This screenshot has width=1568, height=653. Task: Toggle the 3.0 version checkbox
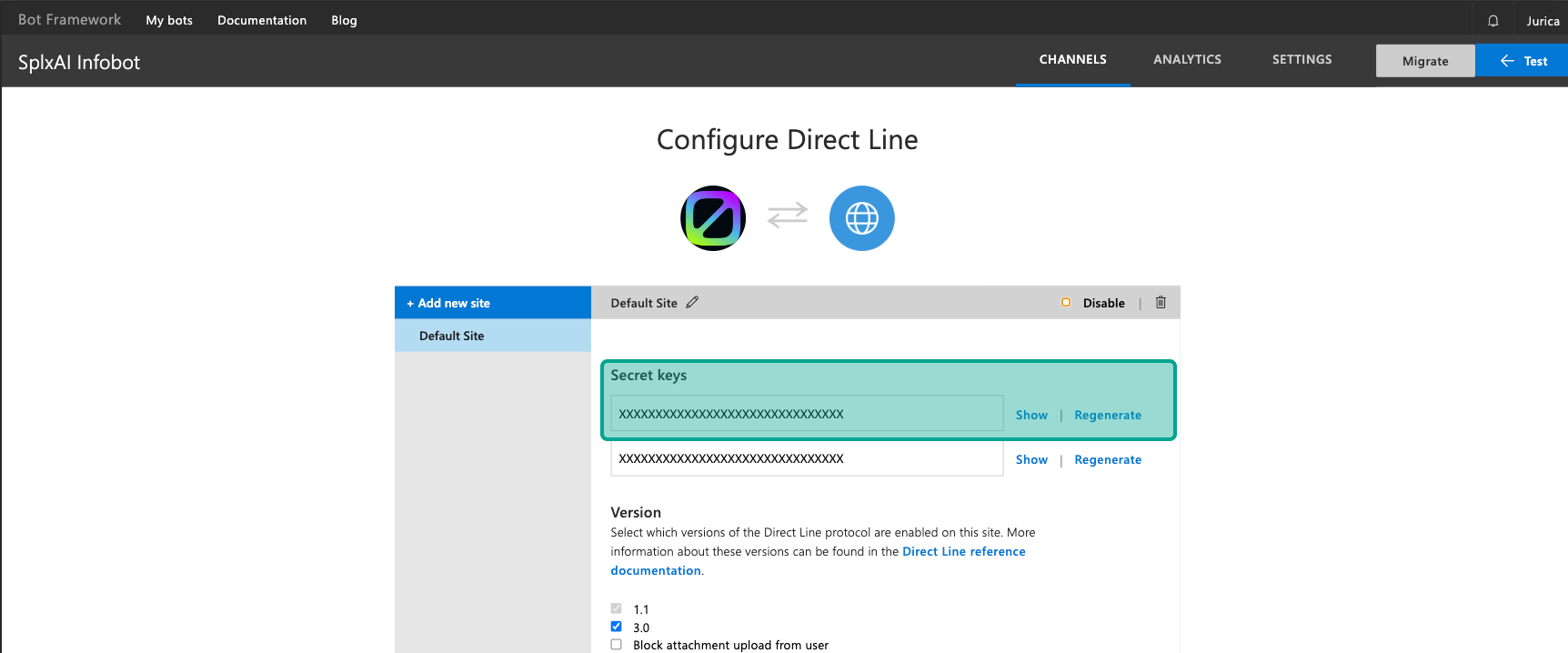pyautogui.click(x=617, y=627)
